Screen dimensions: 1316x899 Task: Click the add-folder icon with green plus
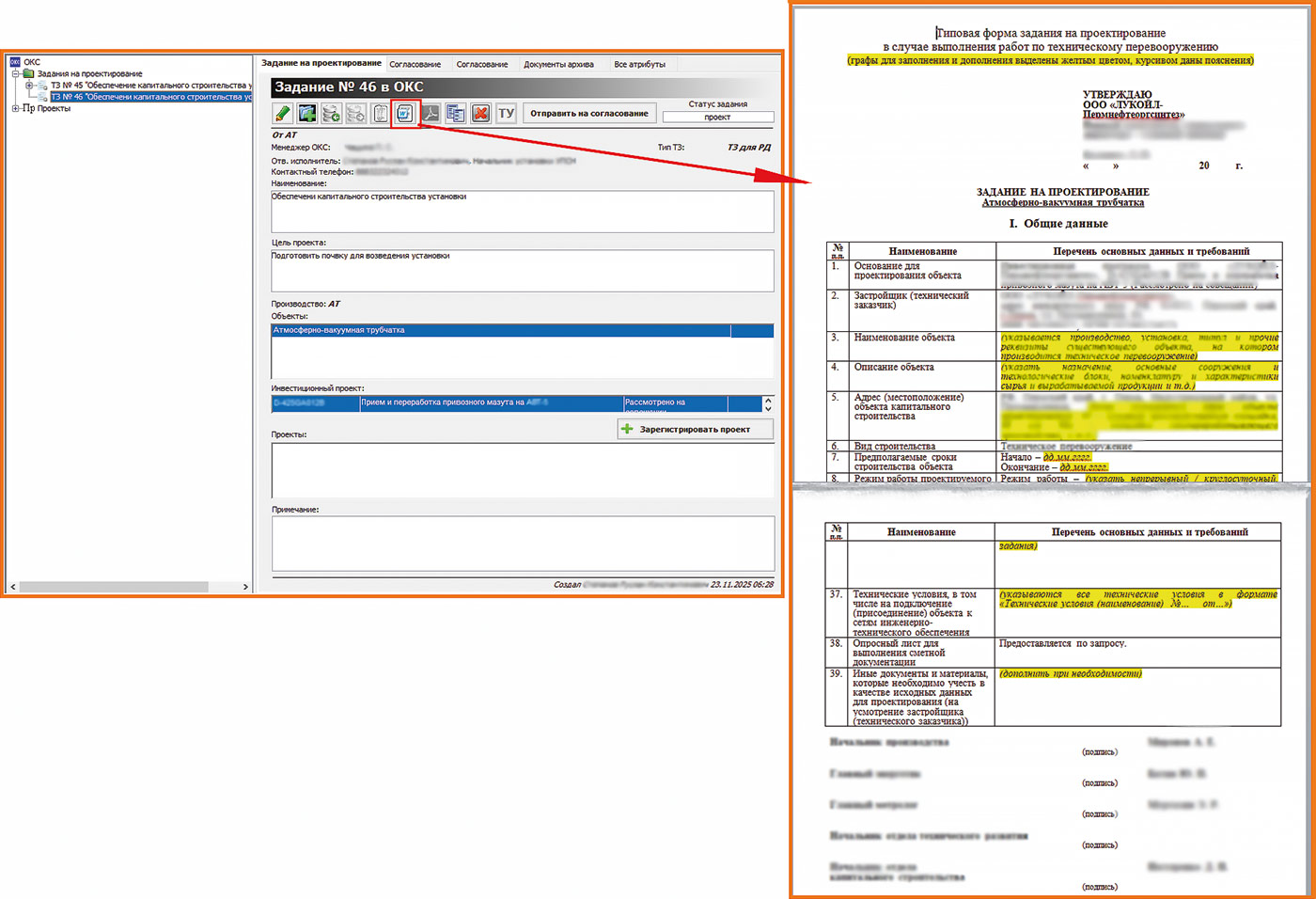pyautogui.click(x=307, y=114)
